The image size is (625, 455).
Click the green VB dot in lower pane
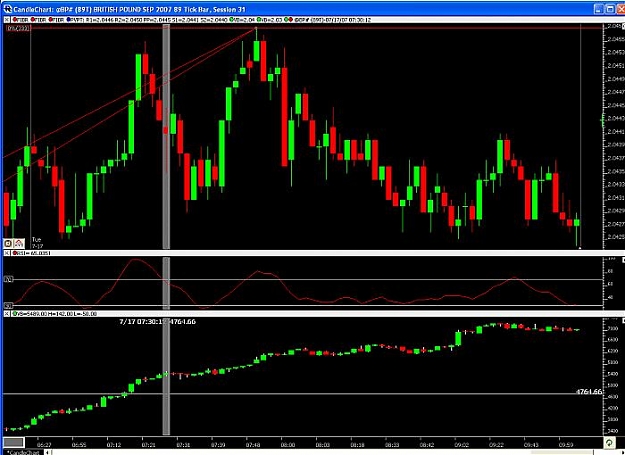coord(15,314)
